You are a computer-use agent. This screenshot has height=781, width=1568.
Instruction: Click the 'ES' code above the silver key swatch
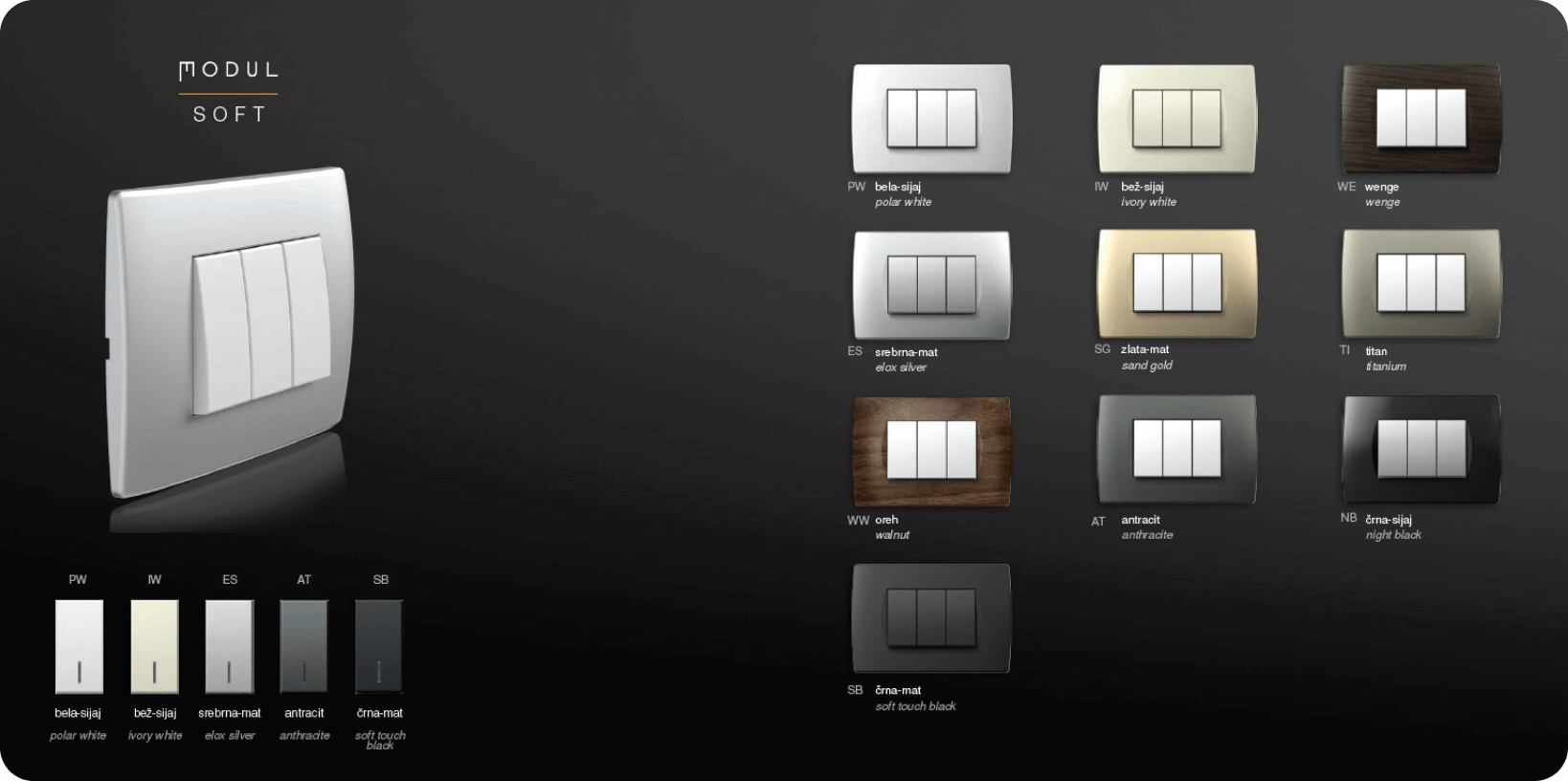230,579
